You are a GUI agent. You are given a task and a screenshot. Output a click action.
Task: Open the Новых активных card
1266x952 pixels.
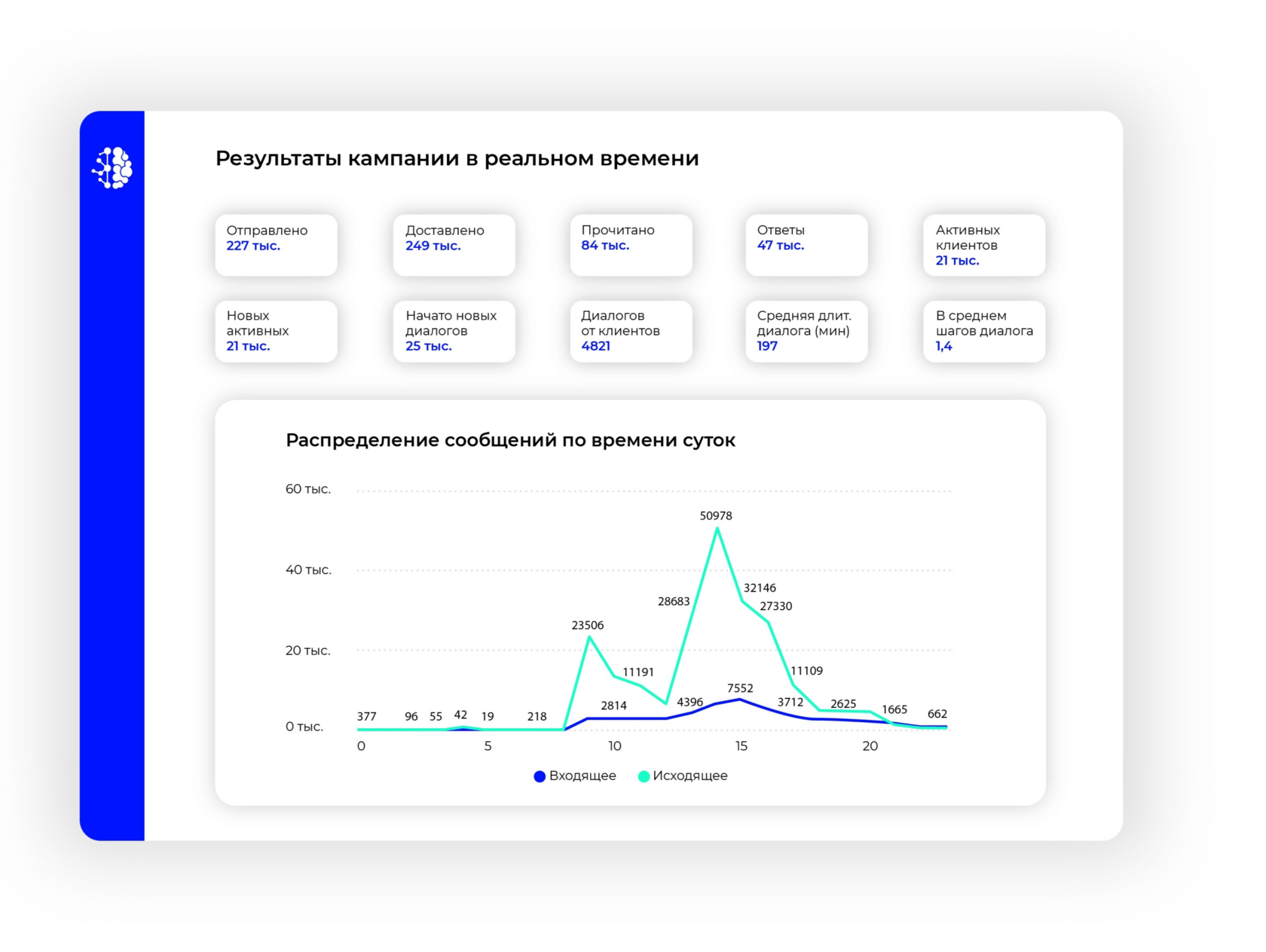[x=276, y=331]
